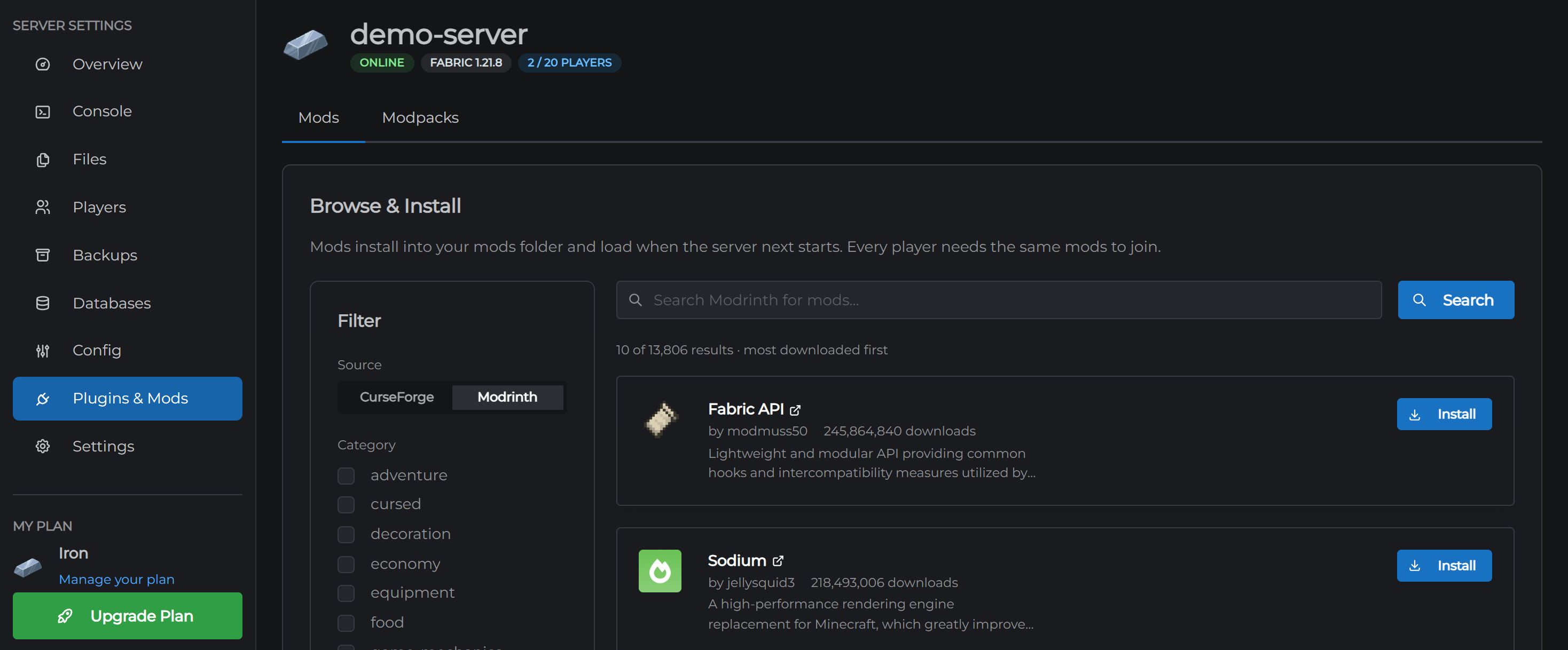The width and height of the screenshot is (1568, 650).
Task: Check the equipment category checkbox
Action: [346, 593]
